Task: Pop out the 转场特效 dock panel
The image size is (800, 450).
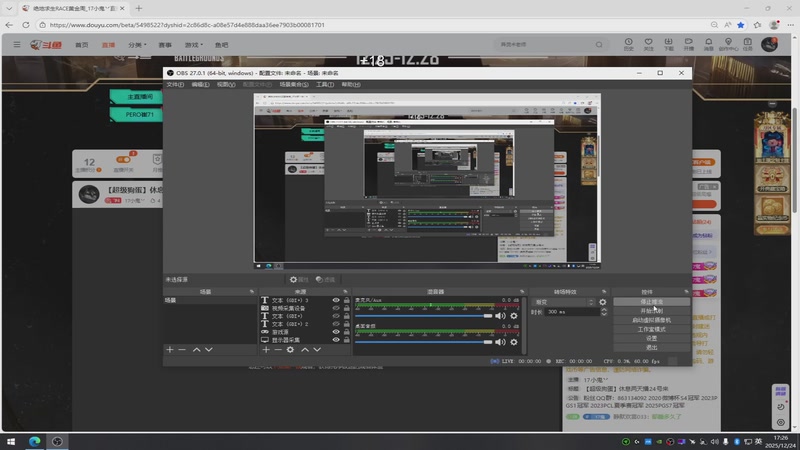Action: click(604, 292)
